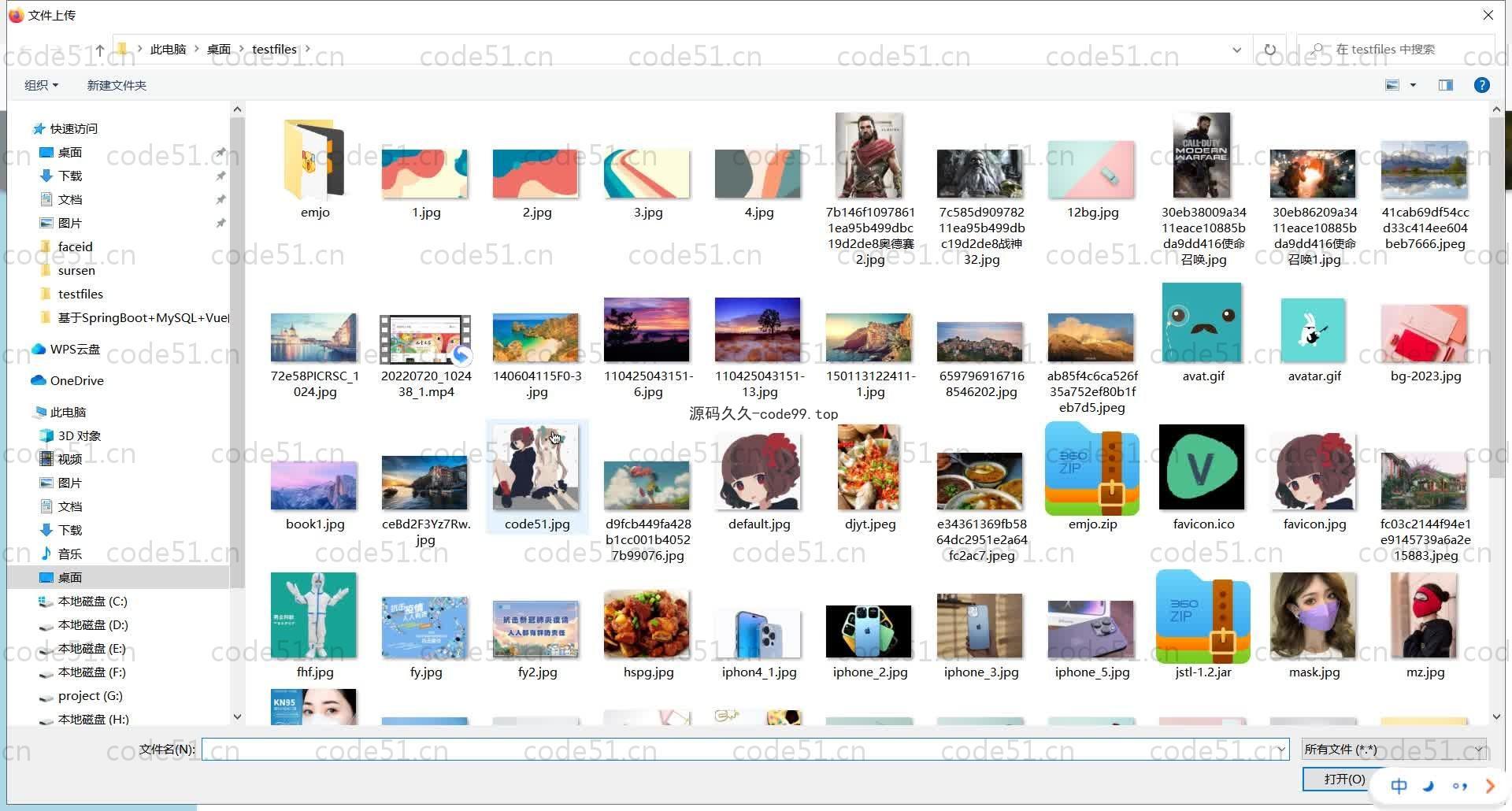Click the 打开(O) button
The image size is (1512, 811).
pos(1344,779)
